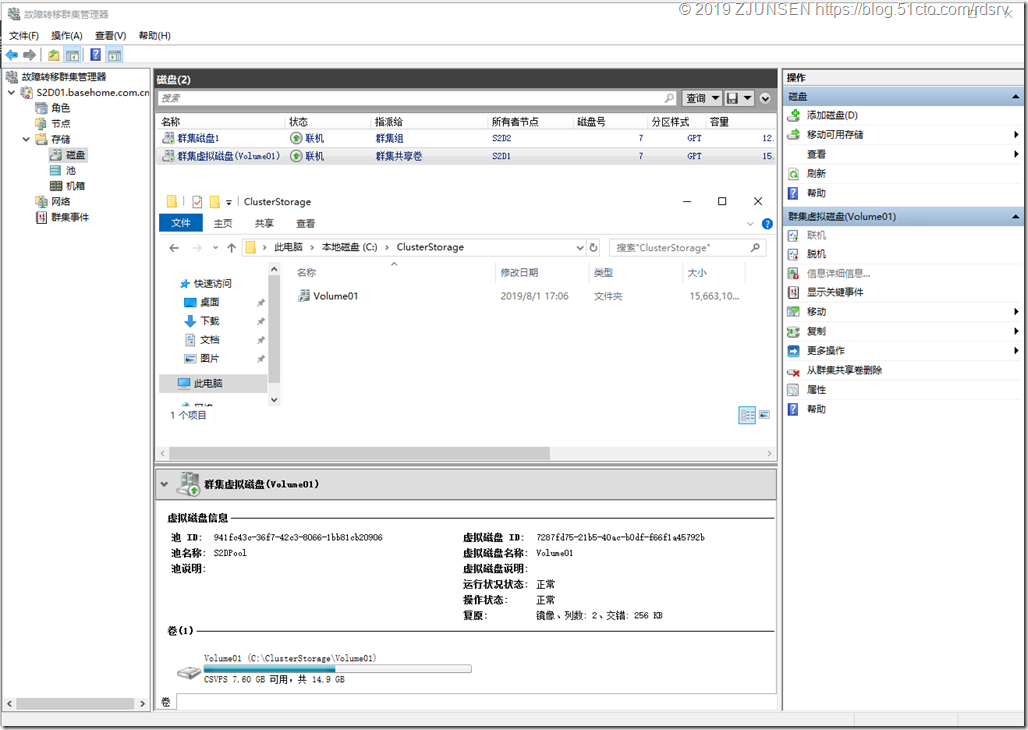This screenshot has height=730, width=1028.
Task: Open the 操作(A) menu
Action: tap(67, 35)
